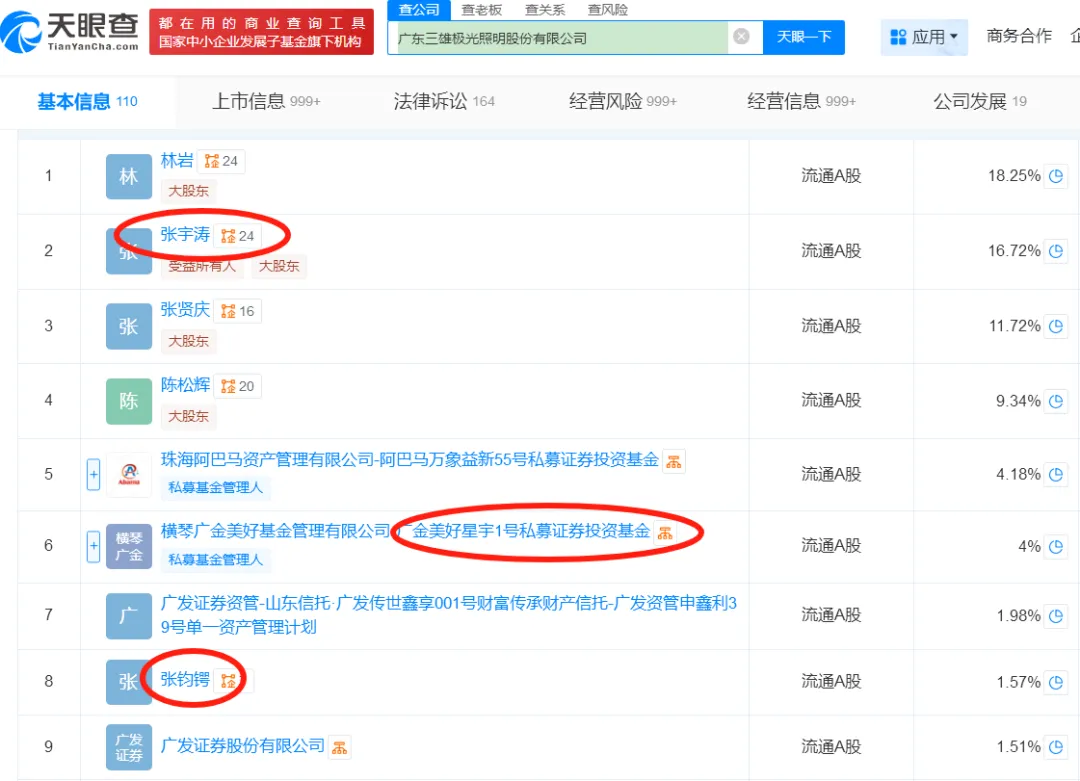Click 大股东 tag under 张贤庆
The image size is (1080, 781).
click(x=188, y=342)
